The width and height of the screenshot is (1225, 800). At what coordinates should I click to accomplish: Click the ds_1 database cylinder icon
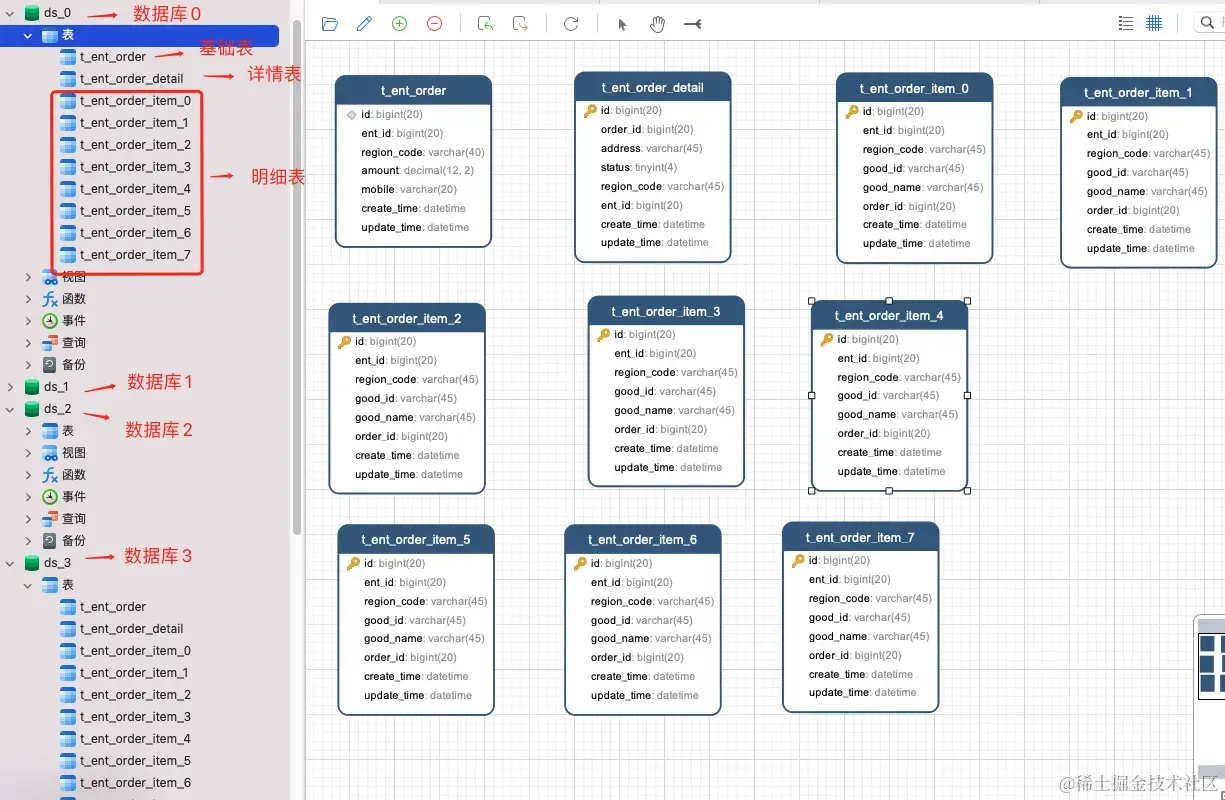point(32,387)
